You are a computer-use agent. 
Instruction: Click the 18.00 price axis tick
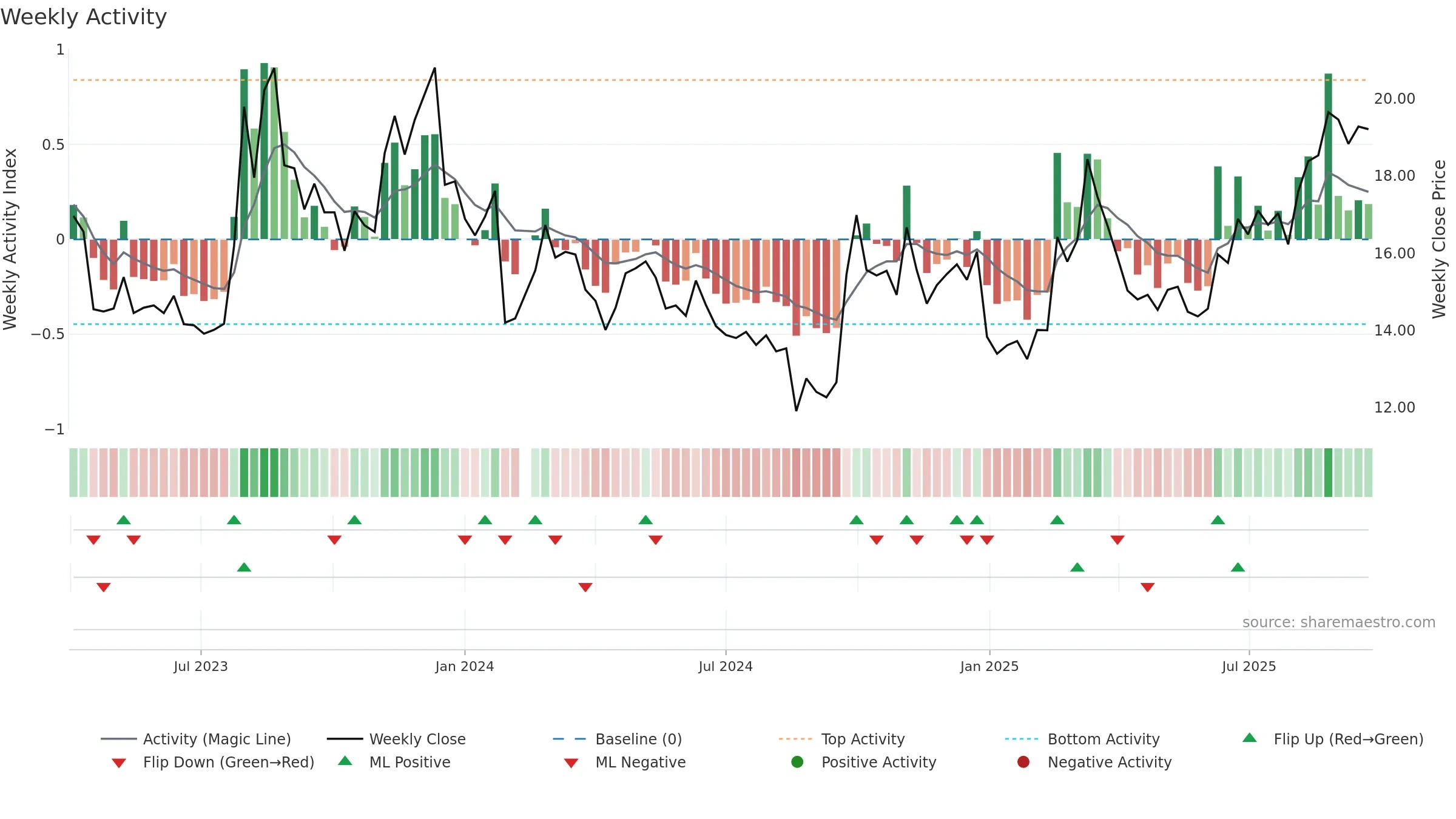tap(1395, 176)
